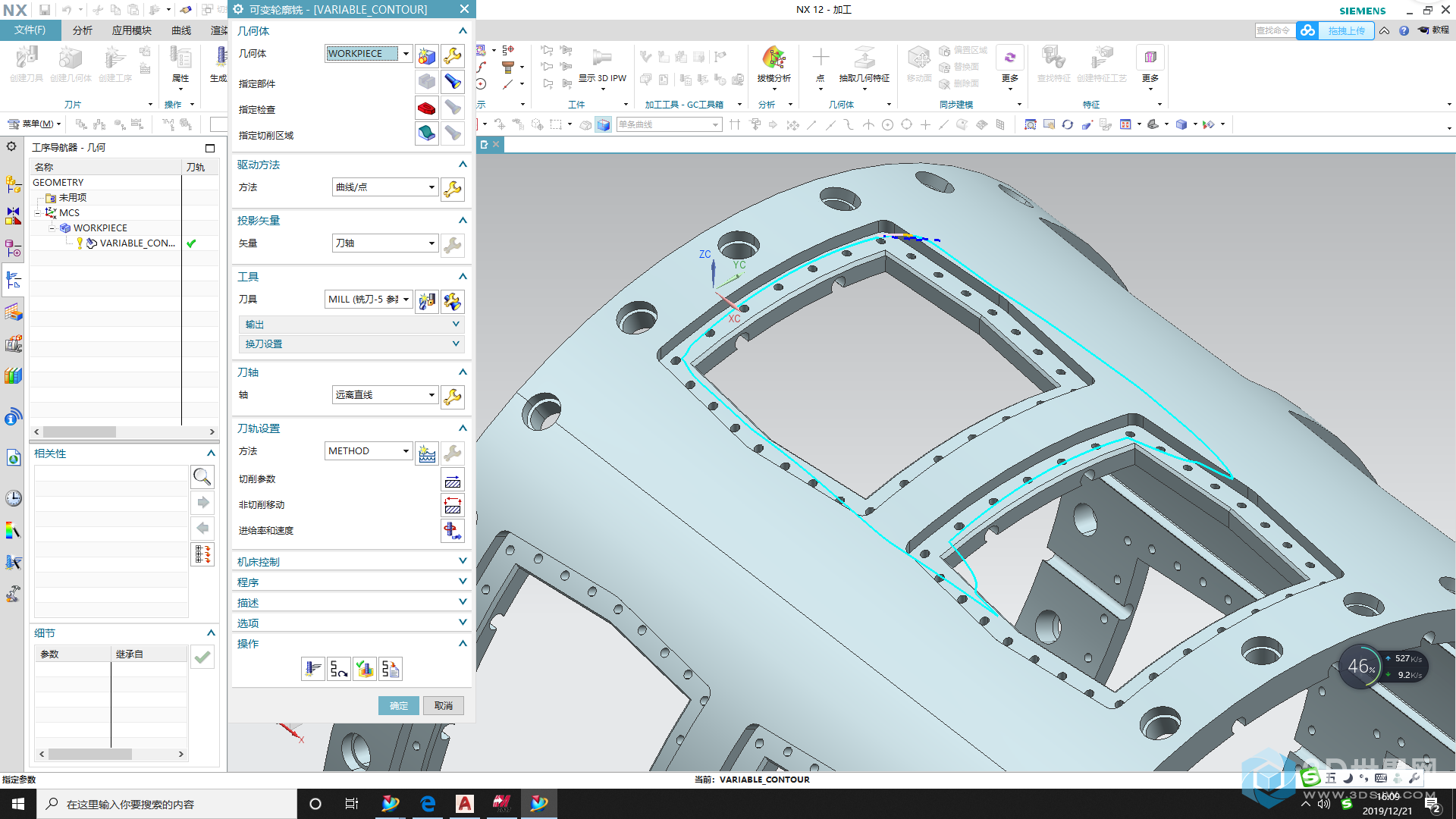Collapse the 相关性 panel
This screenshot has height=819, width=1456.
(x=211, y=453)
